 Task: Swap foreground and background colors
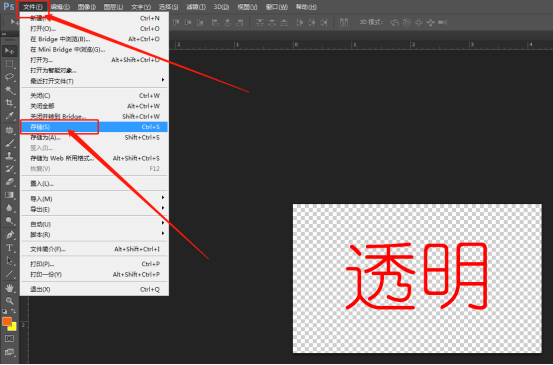tap(13, 311)
